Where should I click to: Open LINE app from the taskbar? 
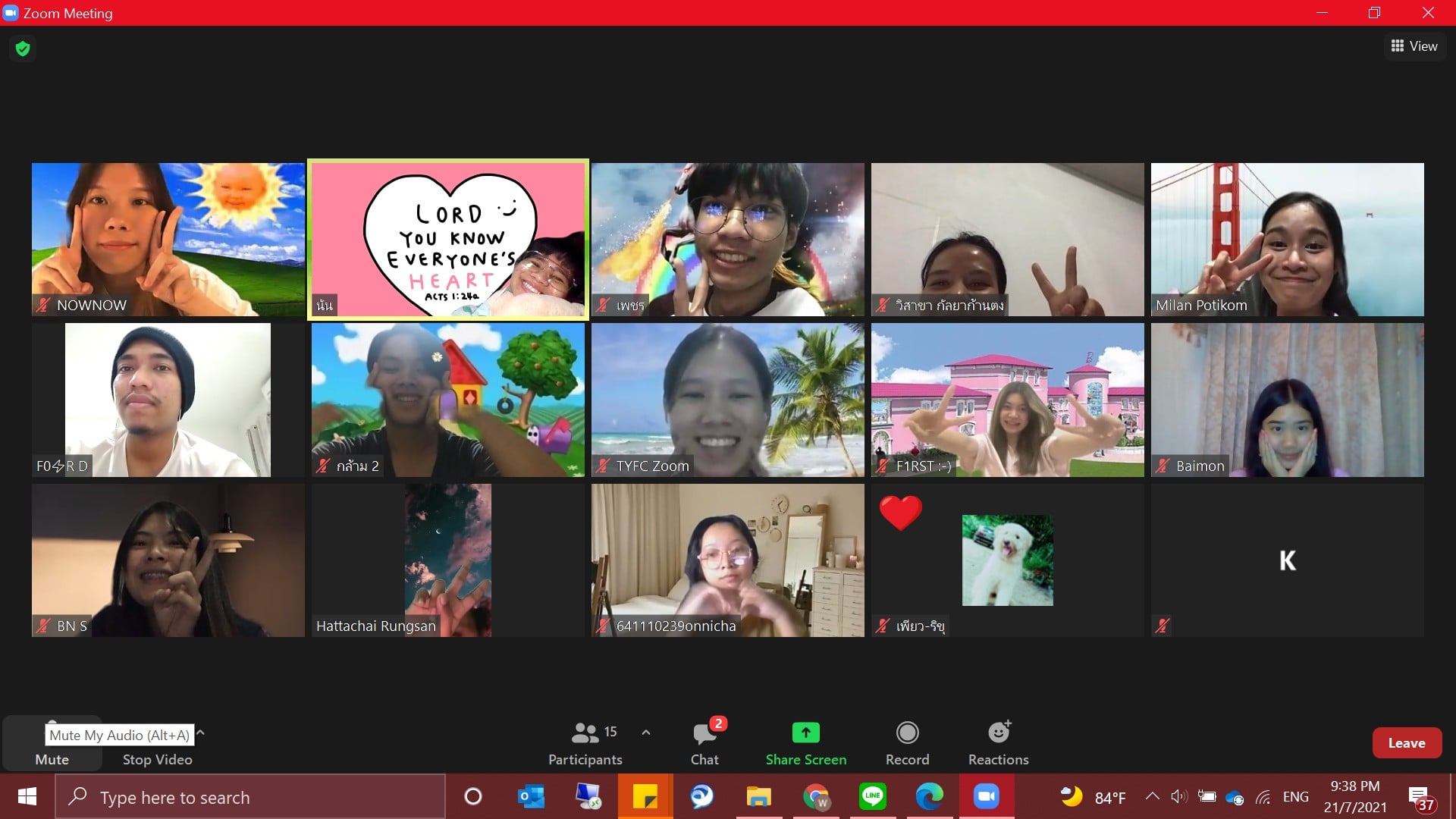pyautogui.click(x=872, y=796)
